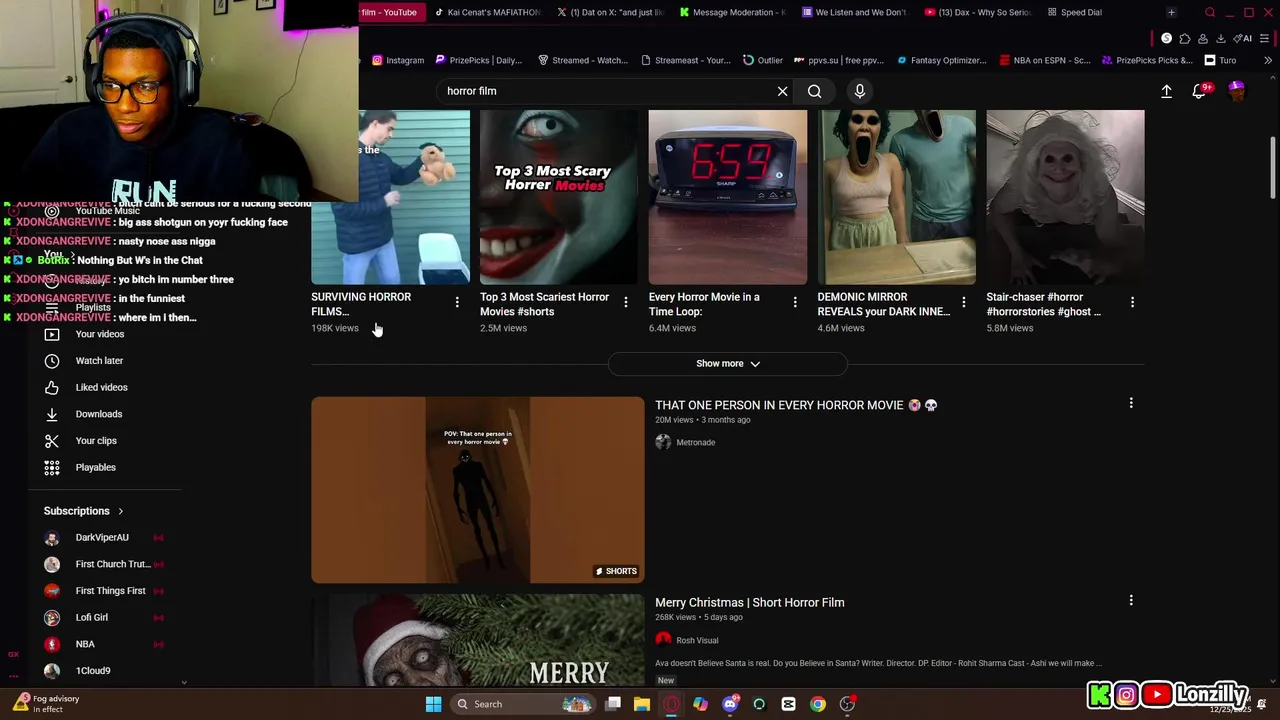Play 6:59 alarm clock short thumbnail
The image size is (1280, 720).
point(728,197)
